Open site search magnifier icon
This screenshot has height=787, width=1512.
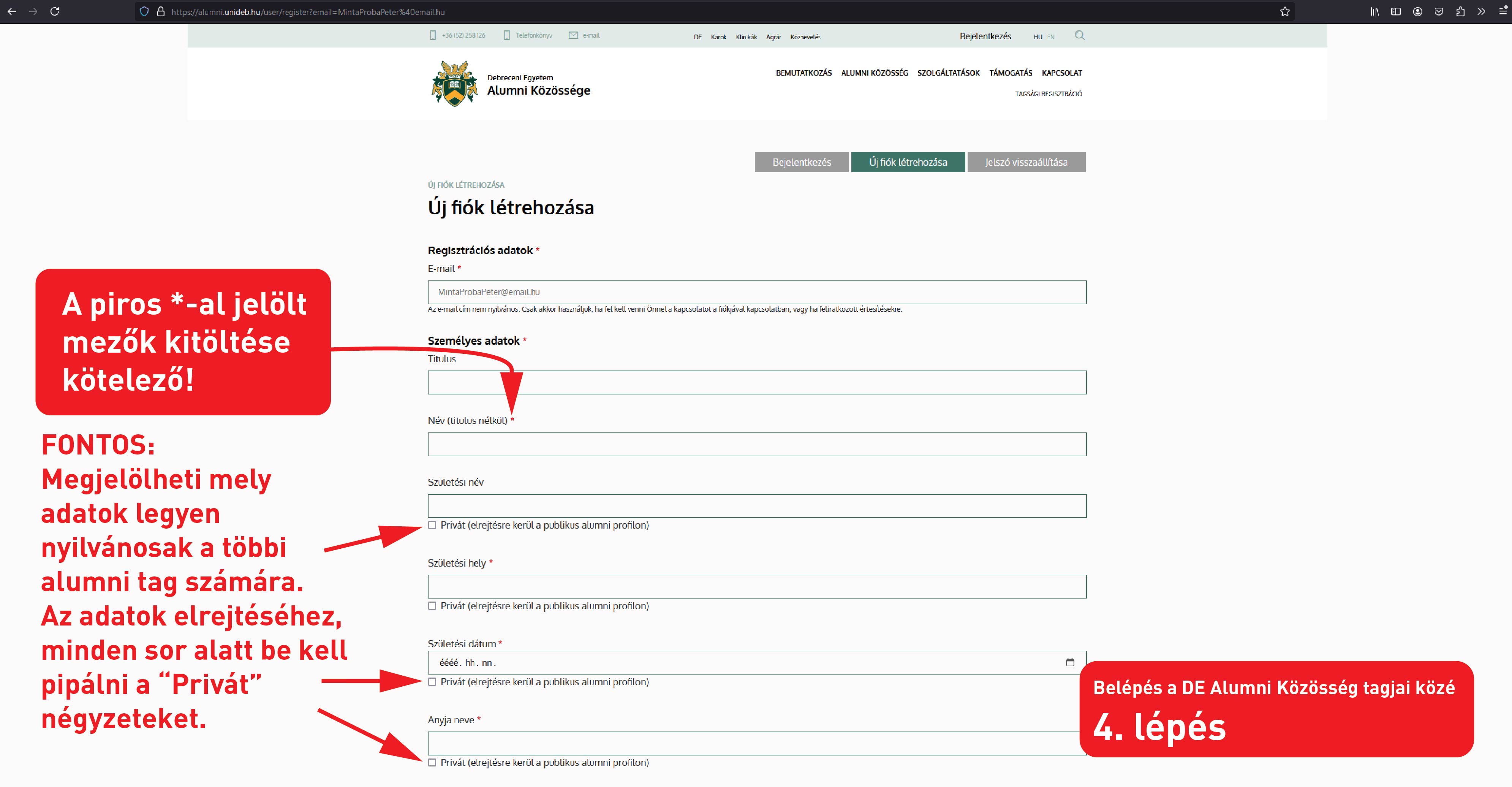pos(1079,35)
